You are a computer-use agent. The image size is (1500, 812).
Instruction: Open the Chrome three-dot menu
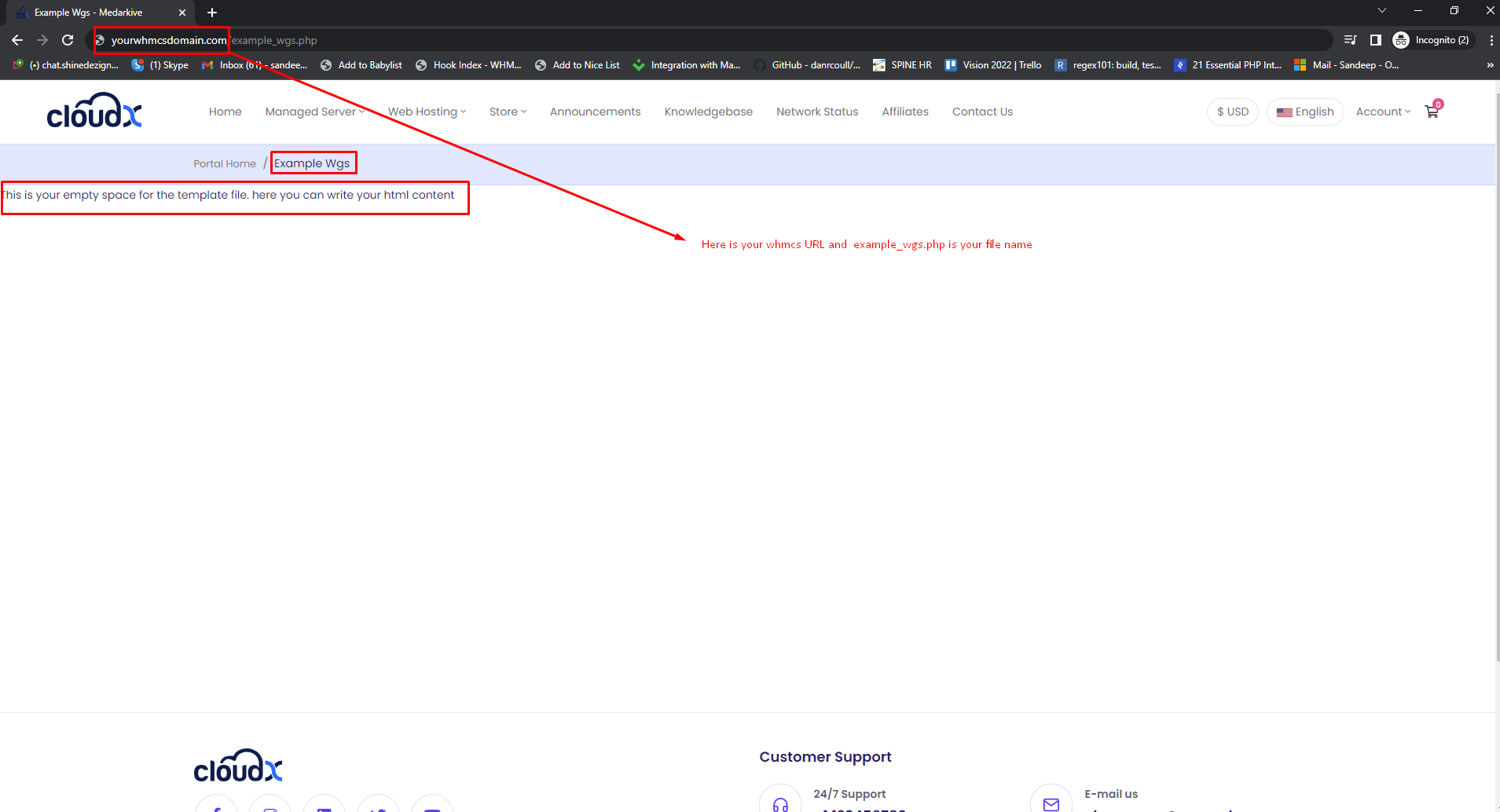pos(1491,40)
